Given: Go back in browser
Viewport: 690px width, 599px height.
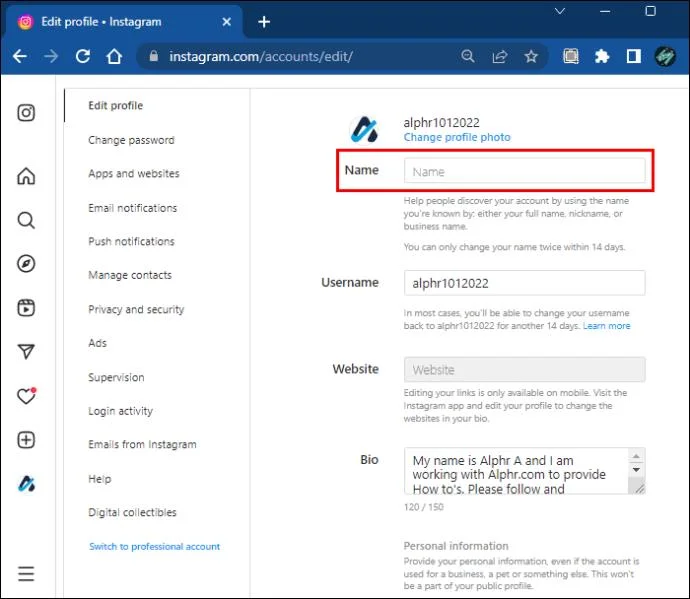Looking at the screenshot, I should 19,56.
